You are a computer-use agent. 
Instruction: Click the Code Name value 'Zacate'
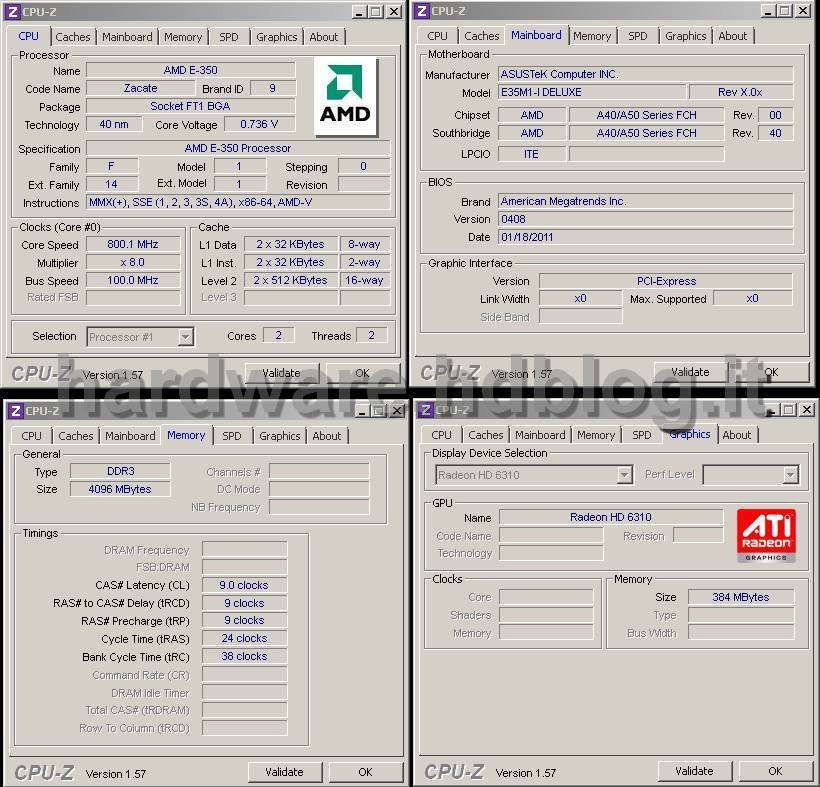point(140,88)
